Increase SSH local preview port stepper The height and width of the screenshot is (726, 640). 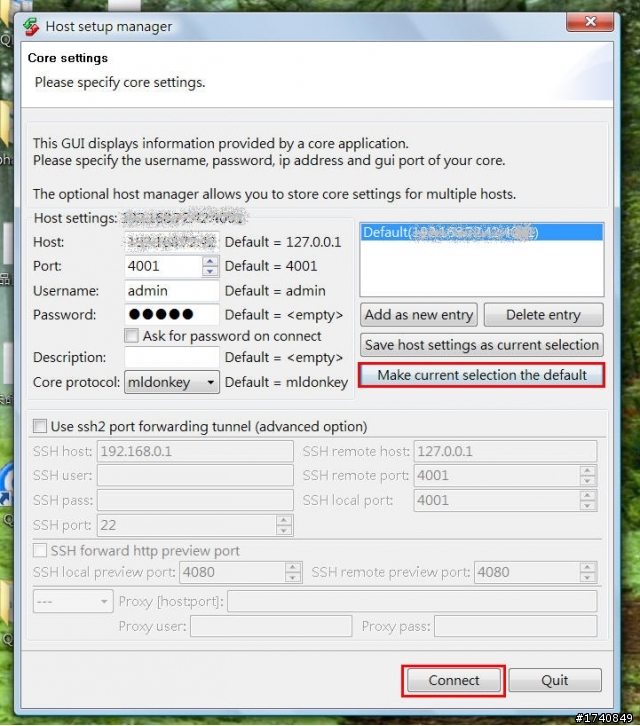point(292,567)
